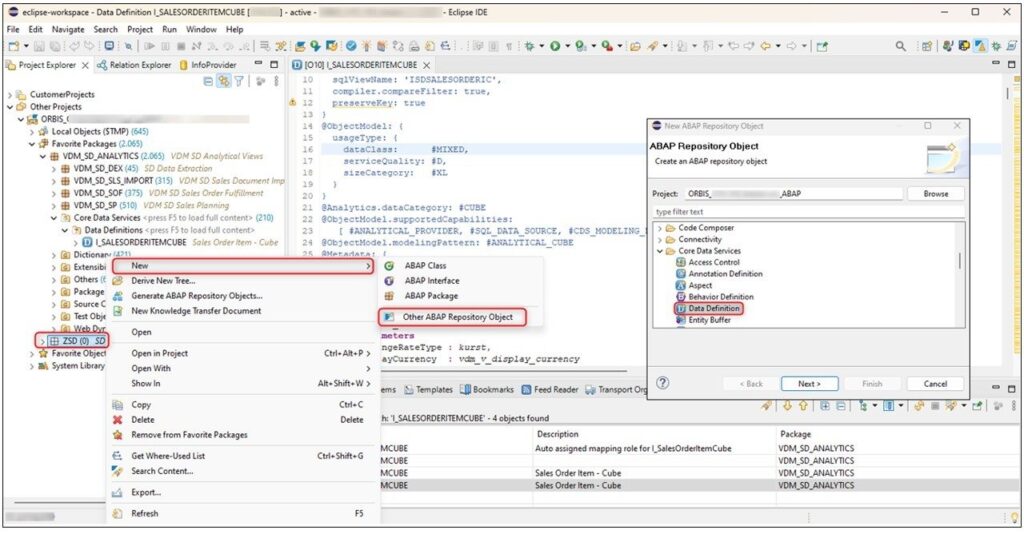Select Other ABAP Repository Object submenu entry
Viewport: 1024px width, 534px height.
point(453,317)
